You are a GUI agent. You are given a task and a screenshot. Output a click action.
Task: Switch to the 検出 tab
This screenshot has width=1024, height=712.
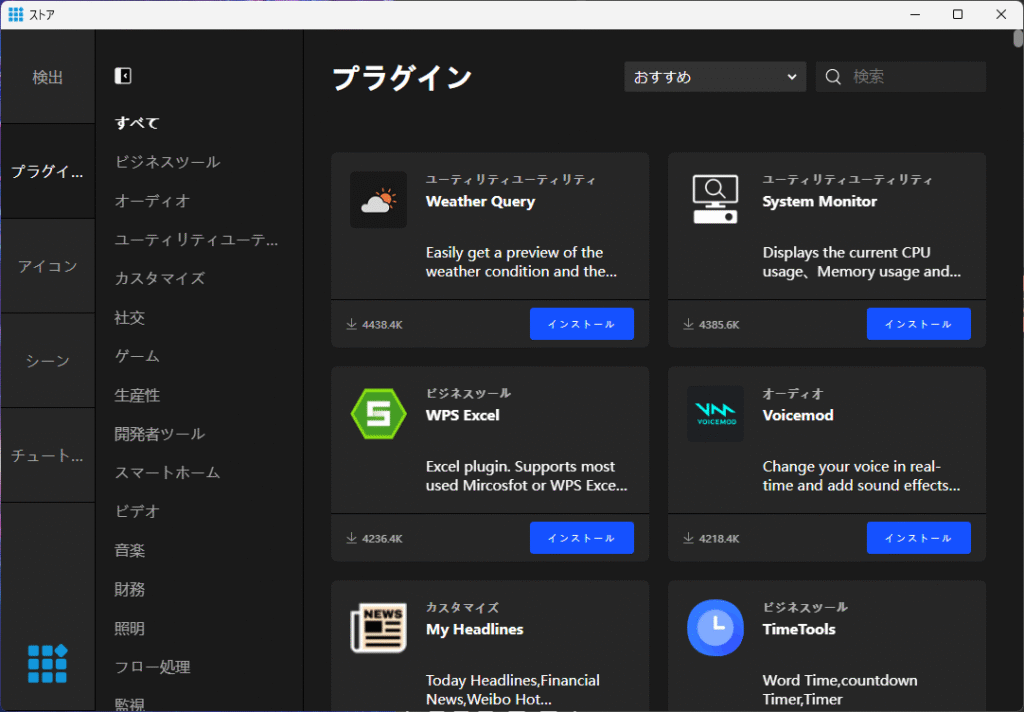tap(48, 77)
